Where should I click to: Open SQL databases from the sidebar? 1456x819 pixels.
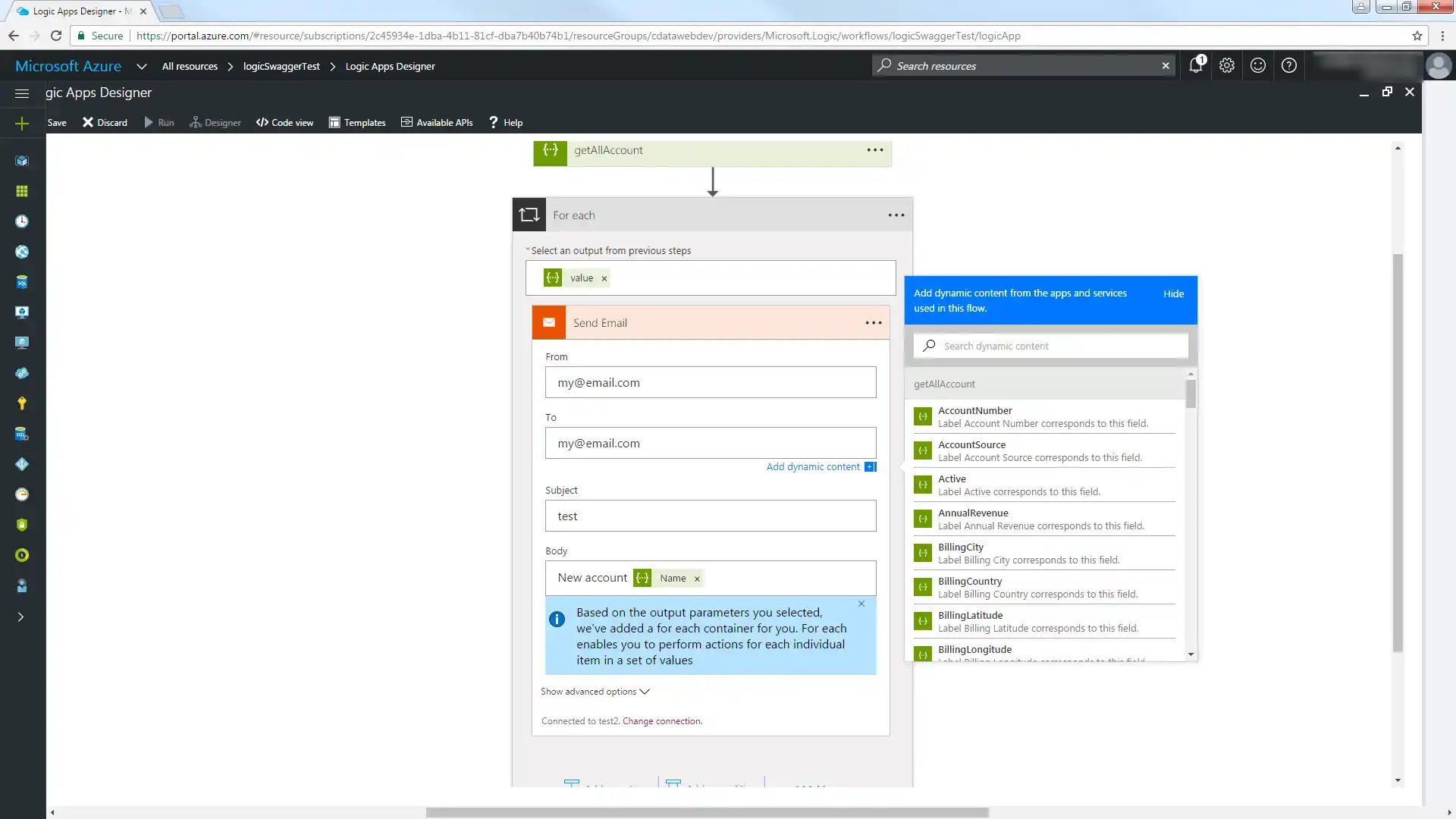pos(22,281)
